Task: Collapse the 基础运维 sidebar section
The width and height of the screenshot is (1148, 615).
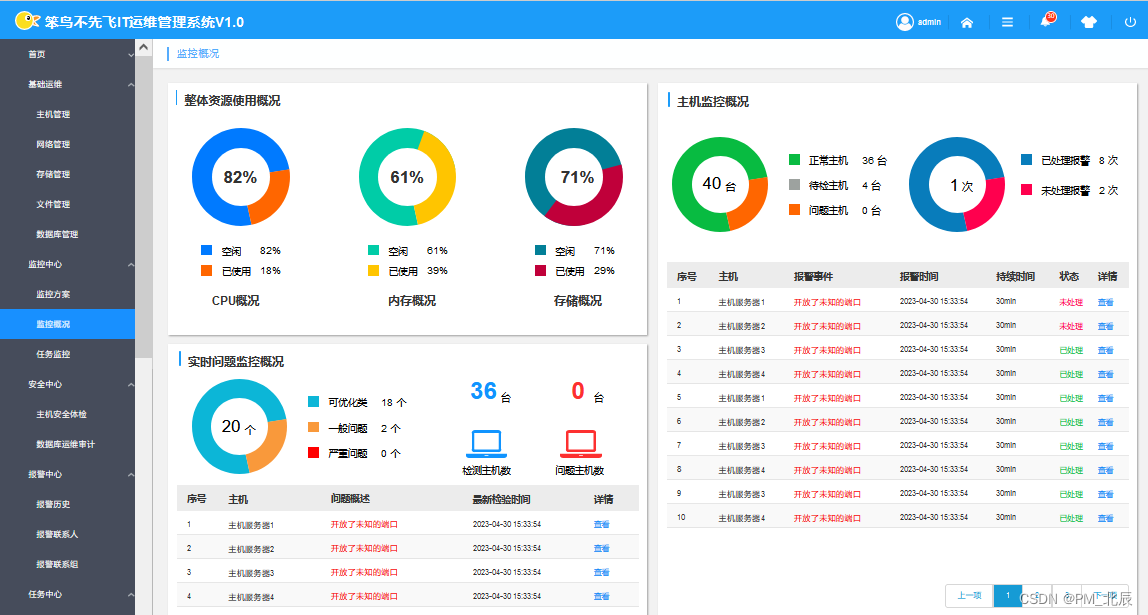Action: point(131,85)
